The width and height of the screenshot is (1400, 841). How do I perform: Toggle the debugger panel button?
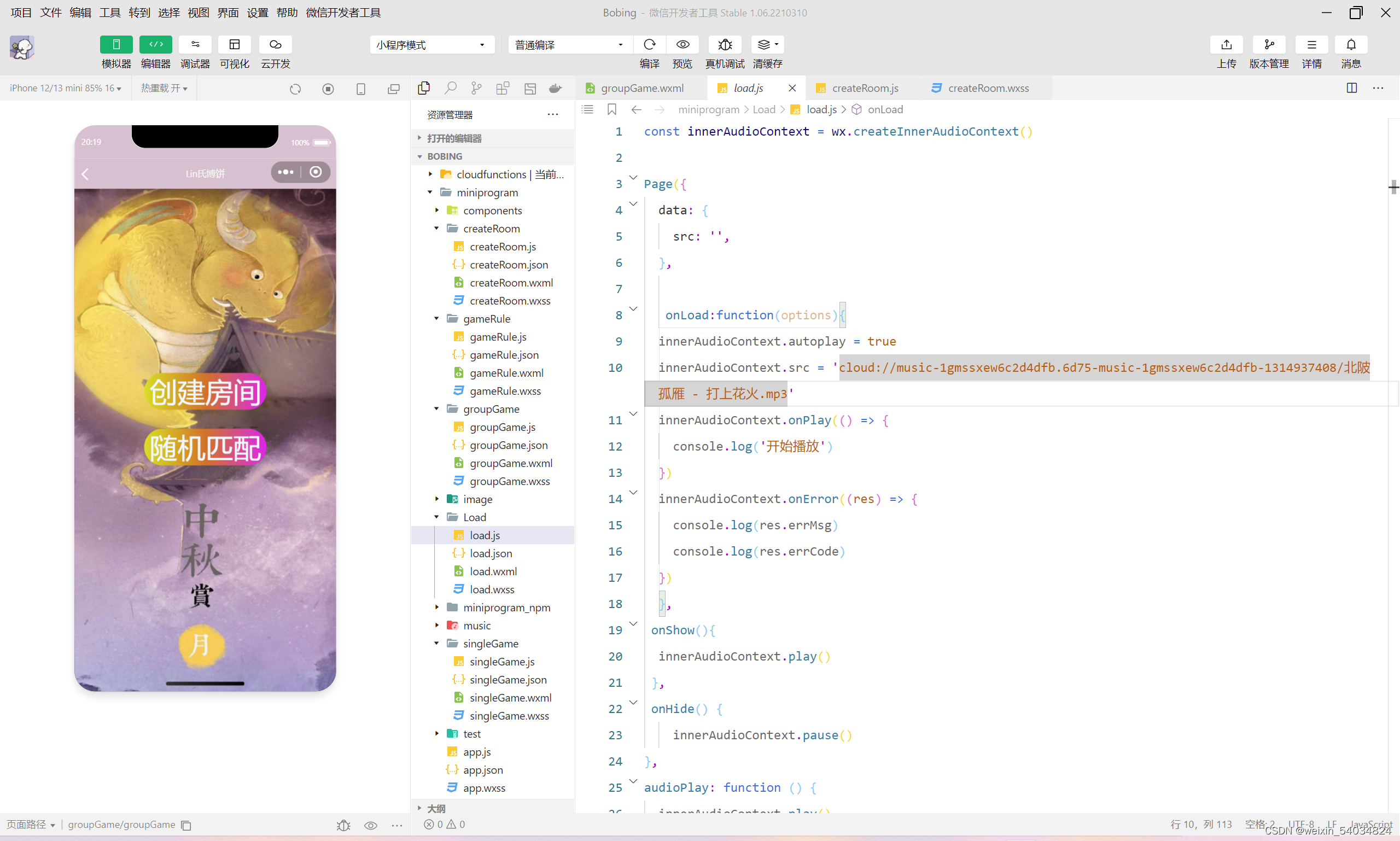pos(195,44)
